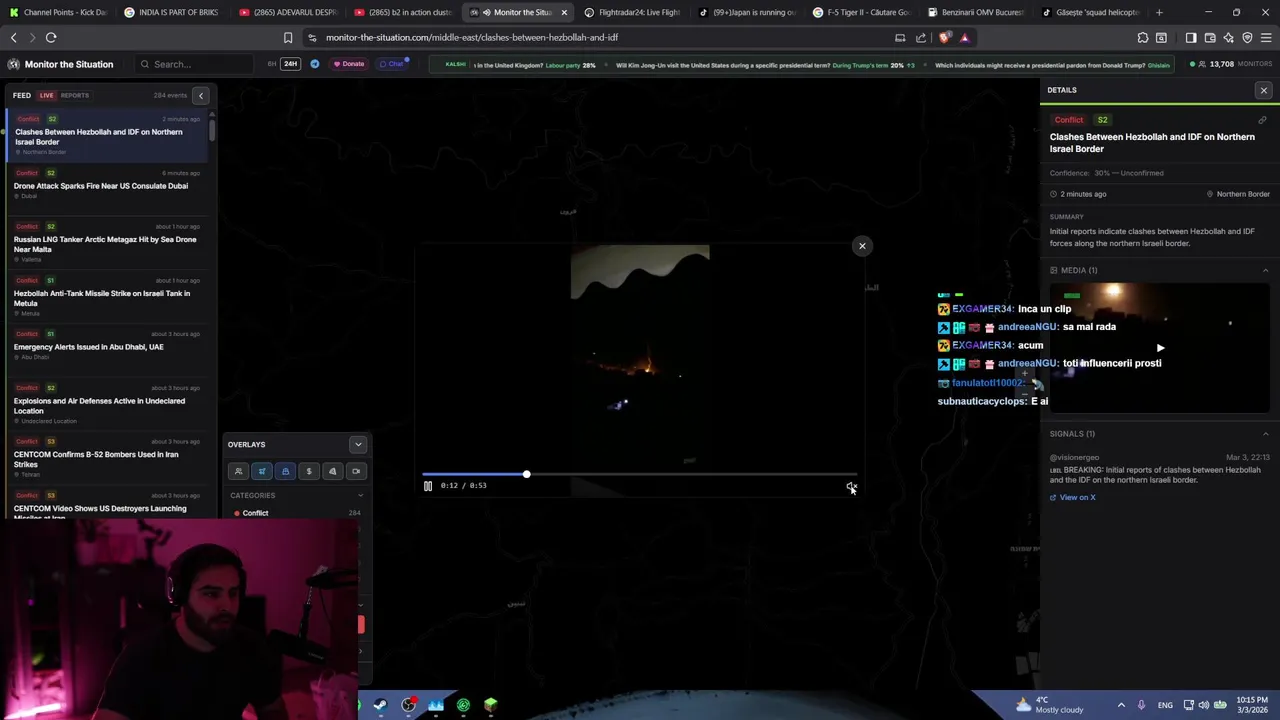Screen dimensions: 1280x720
Task: Seek using the video progress slider handle
Action: point(526,474)
